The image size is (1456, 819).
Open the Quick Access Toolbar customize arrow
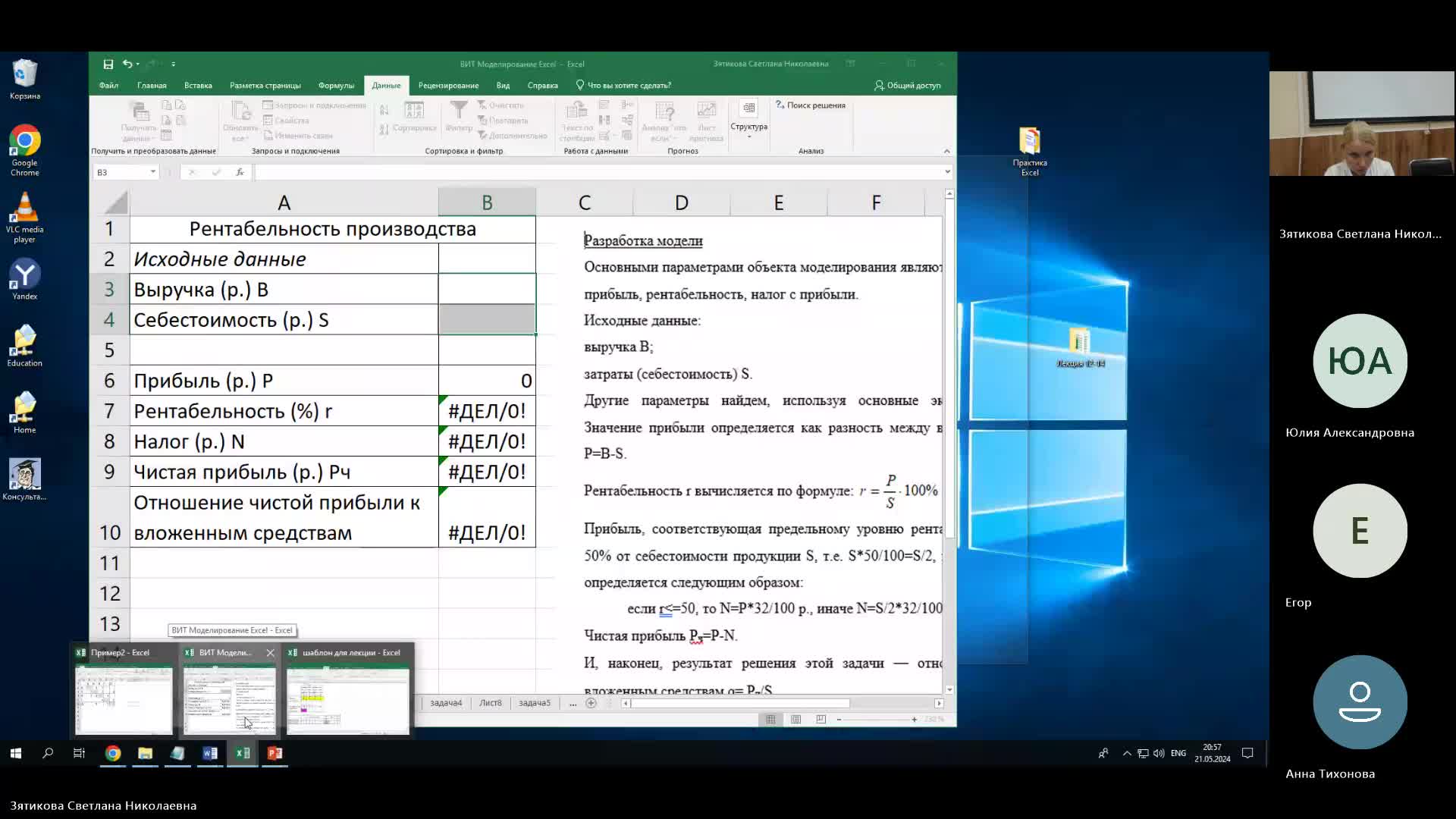[x=174, y=64]
